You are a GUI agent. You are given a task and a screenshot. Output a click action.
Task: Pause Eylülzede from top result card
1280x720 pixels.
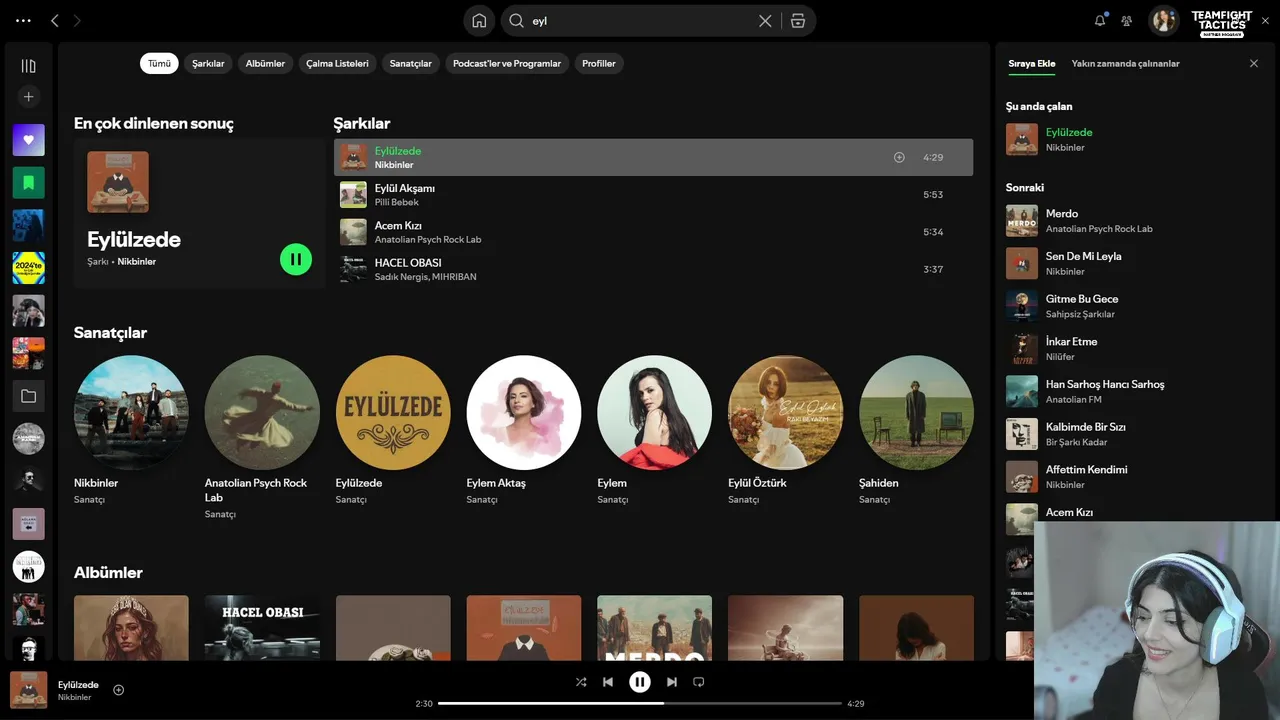[296, 260]
